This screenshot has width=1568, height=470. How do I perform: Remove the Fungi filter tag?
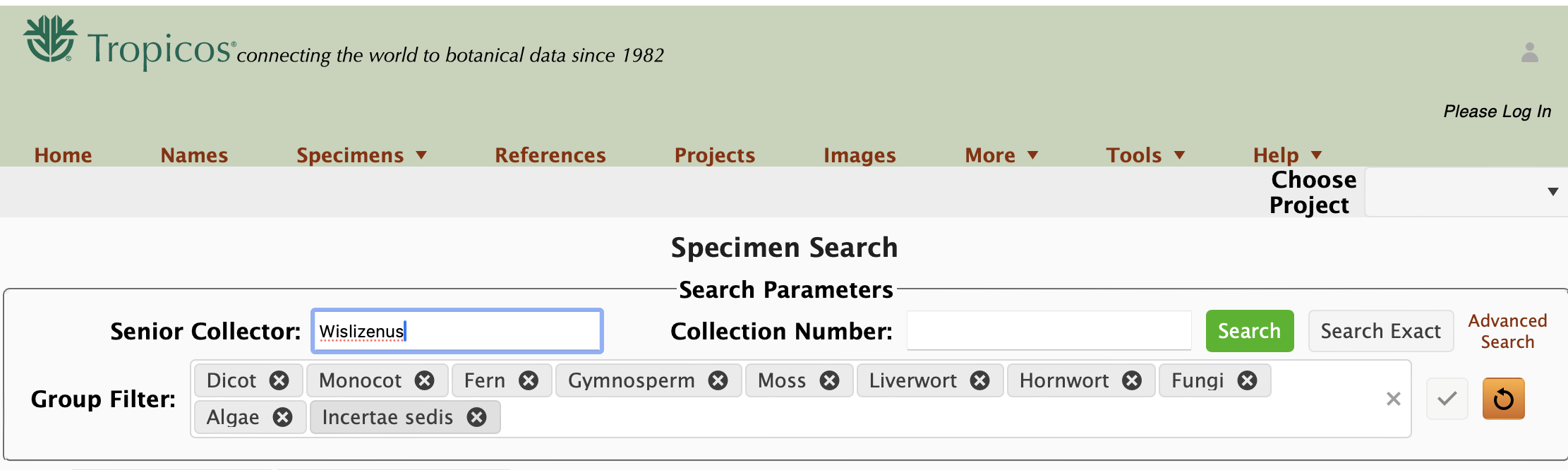pyautogui.click(x=1247, y=380)
